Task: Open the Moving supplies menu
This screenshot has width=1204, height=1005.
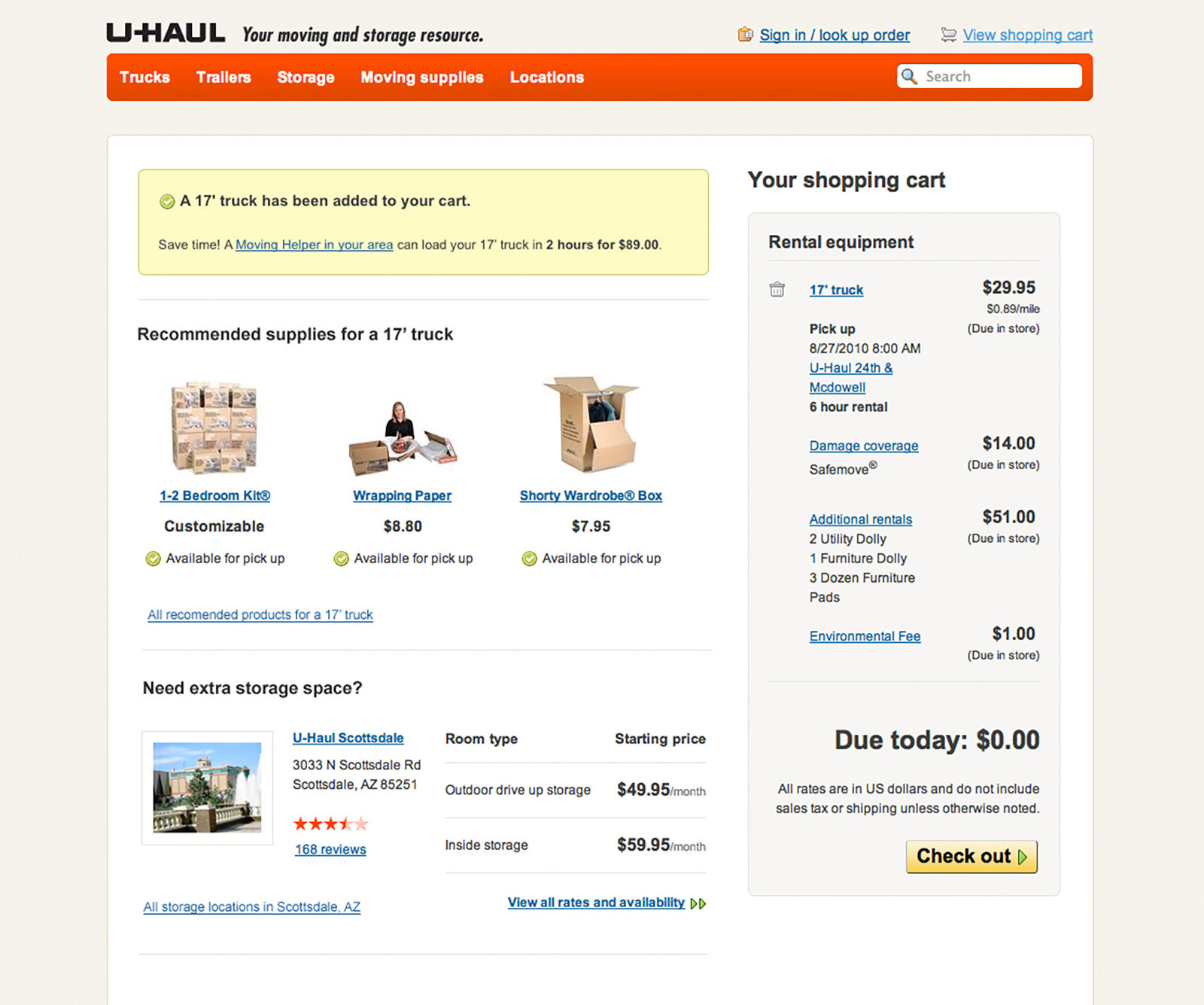Action: click(422, 77)
